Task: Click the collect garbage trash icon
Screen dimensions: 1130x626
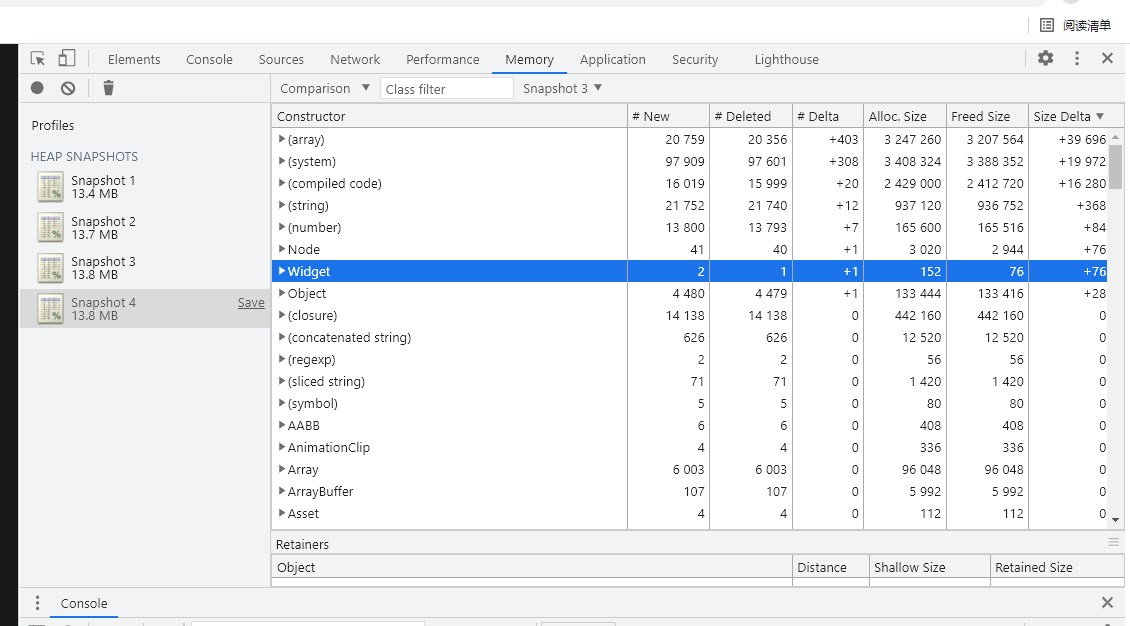Action: [108, 88]
